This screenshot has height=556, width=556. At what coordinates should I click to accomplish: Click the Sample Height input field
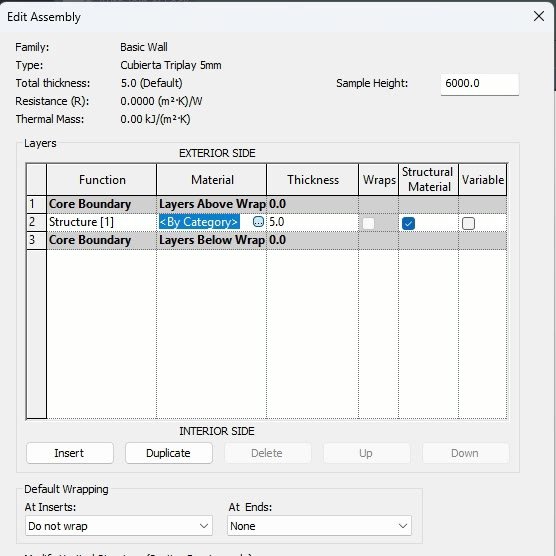click(479, 84)
